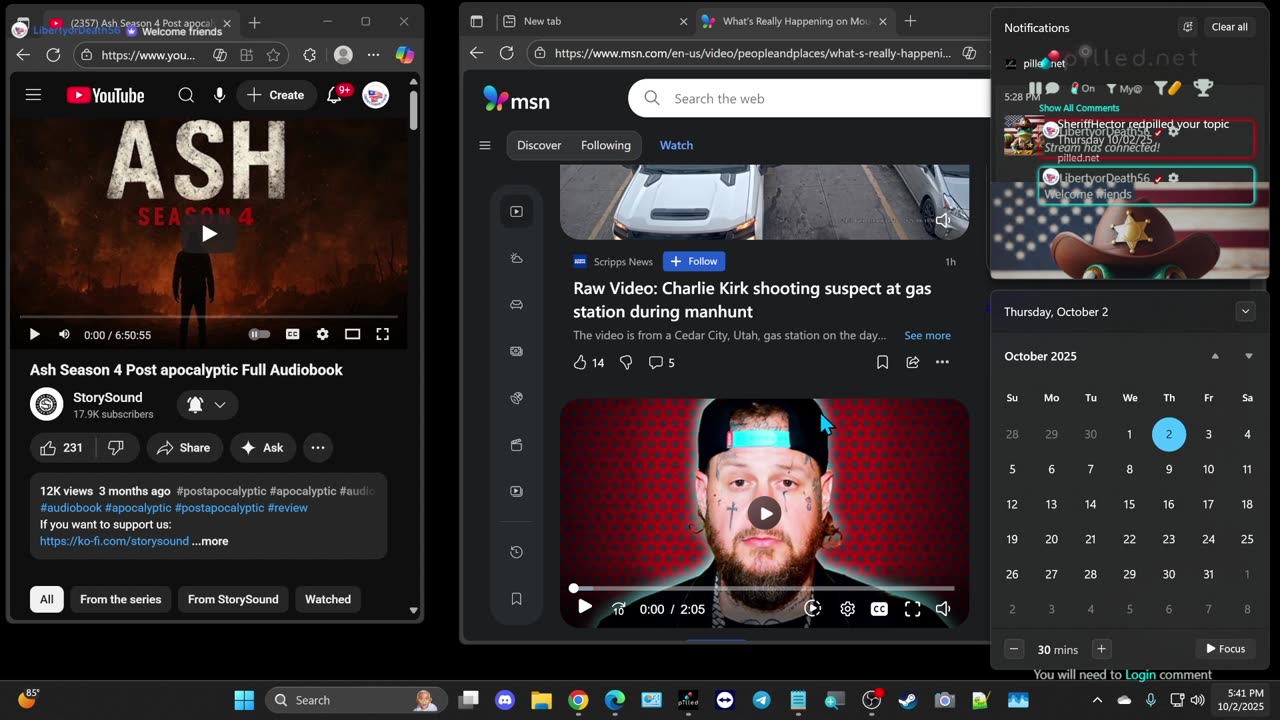Open StorySound notification bell dropdown
The height and width of the screenshot is (720, 1280).
click(206, 405)
